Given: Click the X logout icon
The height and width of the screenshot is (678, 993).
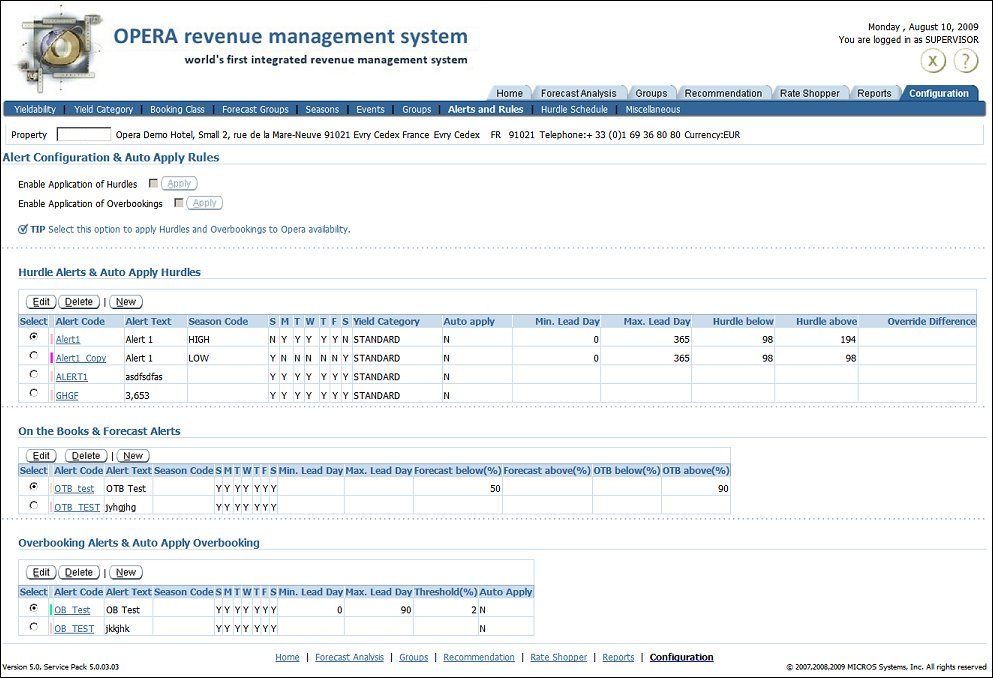Looking at the screenshot, I should (932, 61).
